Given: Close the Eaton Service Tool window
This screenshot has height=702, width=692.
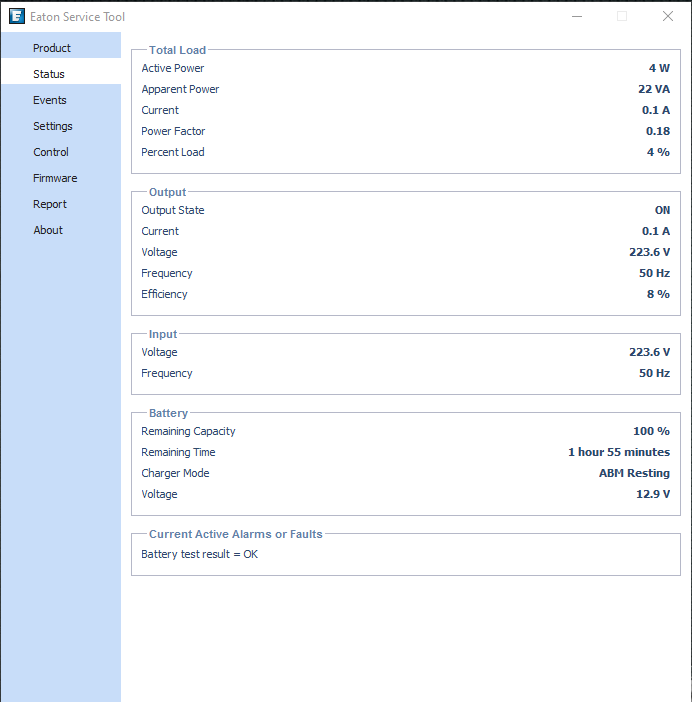Looking at the screenshot, I should click(x=667, y=17).
